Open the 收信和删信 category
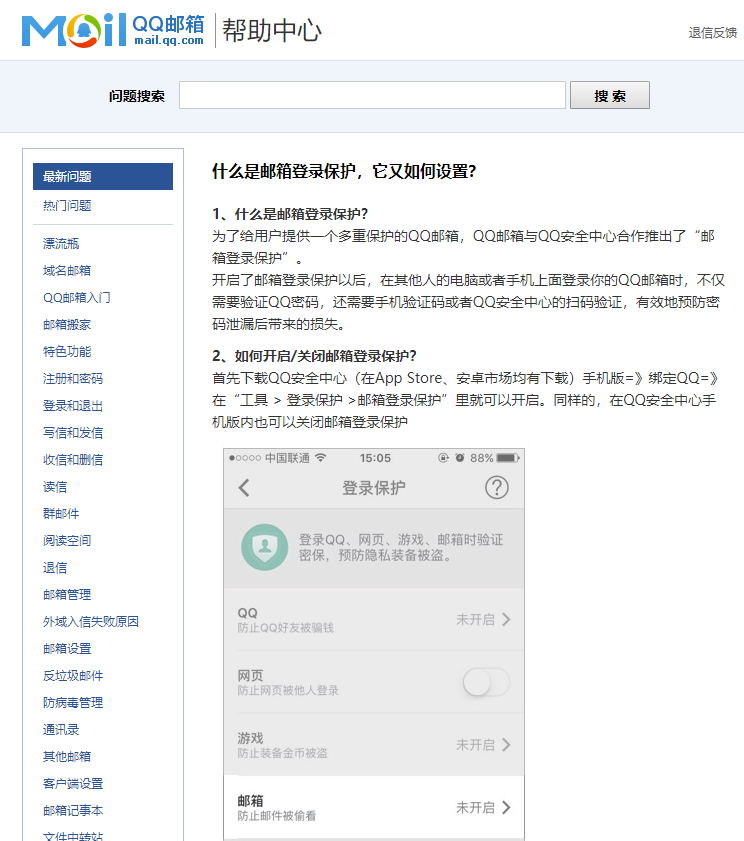The height and width of the screenshot is (841, 744). pos(73,460)
